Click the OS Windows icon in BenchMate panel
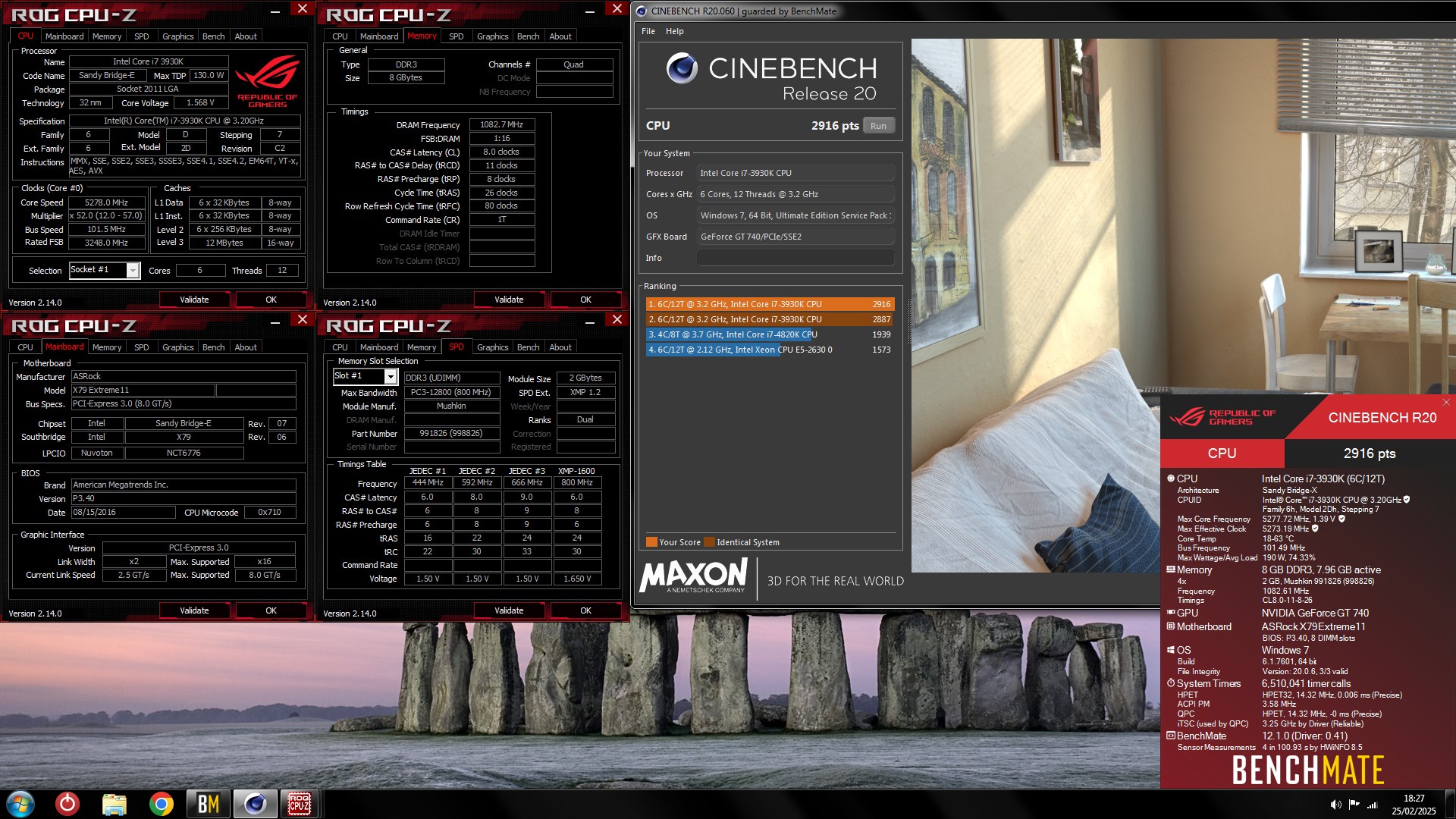The width and height of the screenshot is (1456, 819). pyautogui.click(x=1171, y=650)
